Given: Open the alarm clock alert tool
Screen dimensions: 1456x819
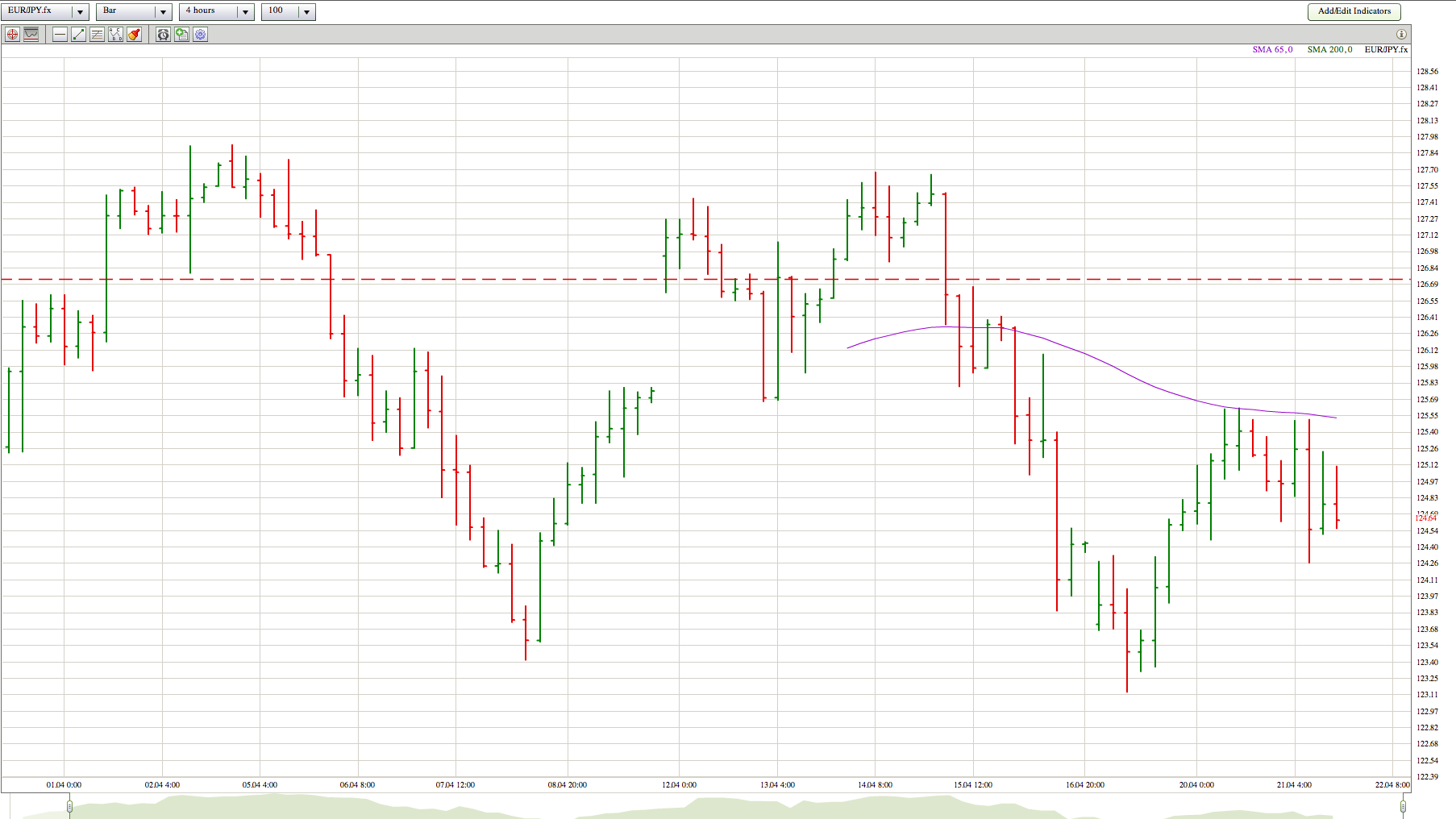Looking at the screenshot, I should point(163,35).
